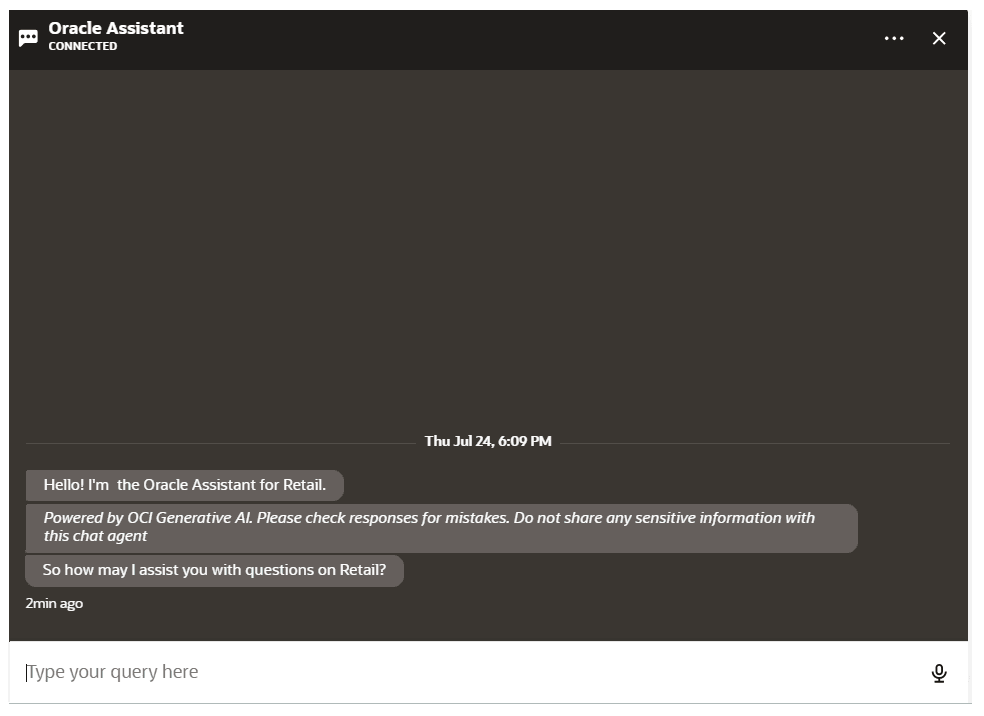This screenshot has height=716, width=984.
Task: Click the ellipsis icon in the top bar
Action: click(x=893, y=38)
